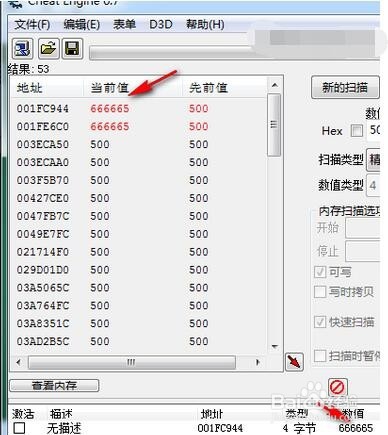Select result row 021714F0
The image size is (388, 435).
139,252
